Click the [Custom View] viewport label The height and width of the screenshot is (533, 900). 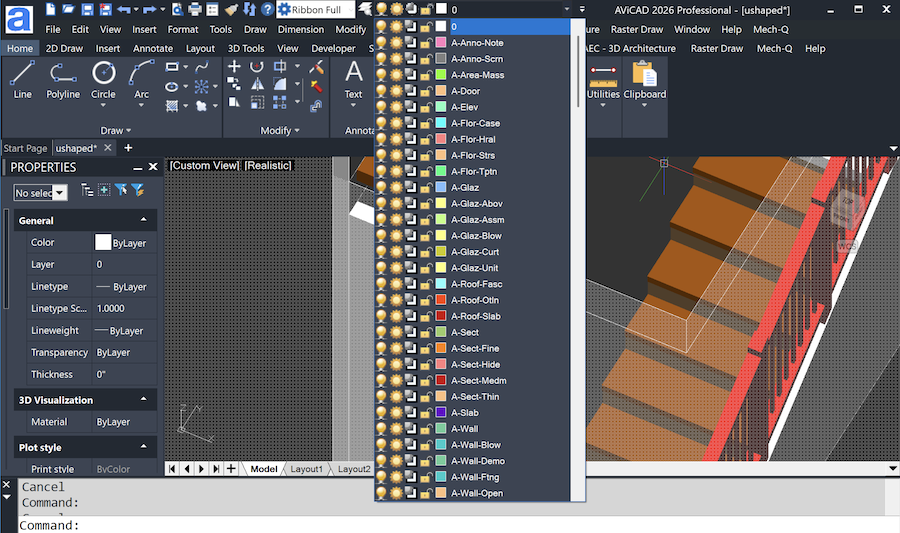click(x=204, y=165)
